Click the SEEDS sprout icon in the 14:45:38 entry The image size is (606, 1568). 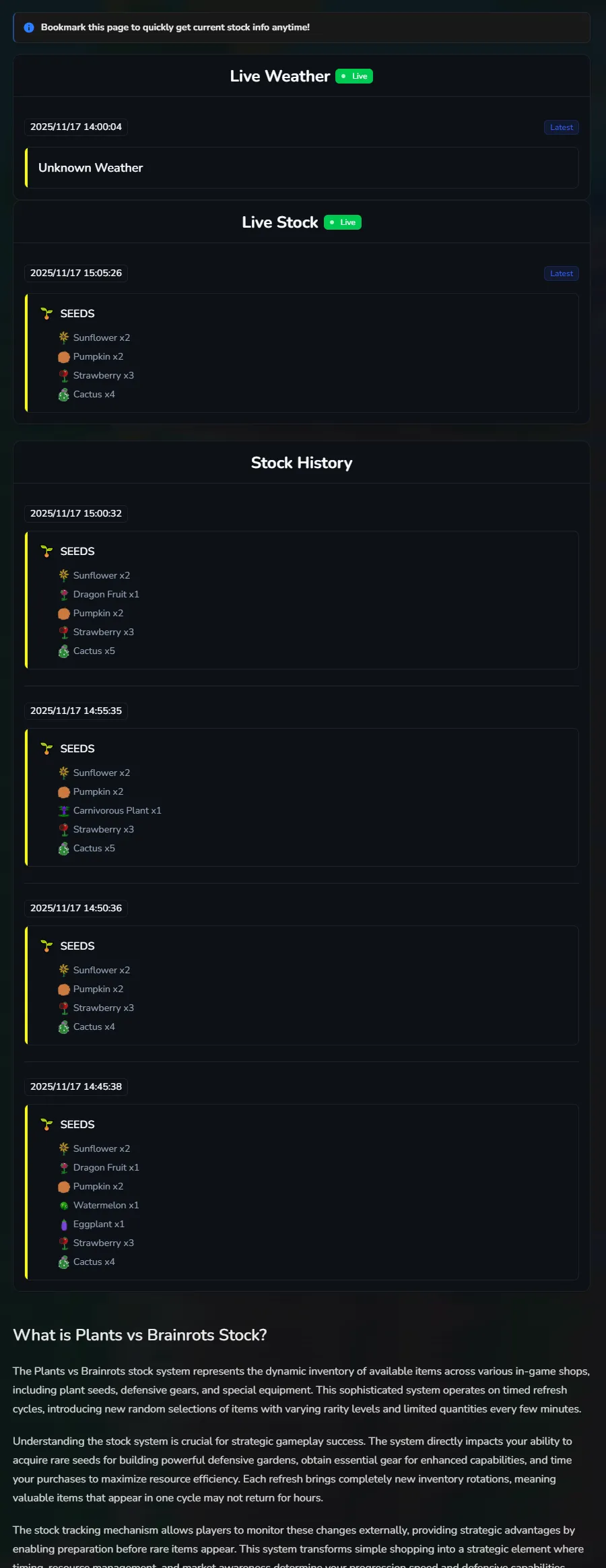click(x=46, y=1125)
